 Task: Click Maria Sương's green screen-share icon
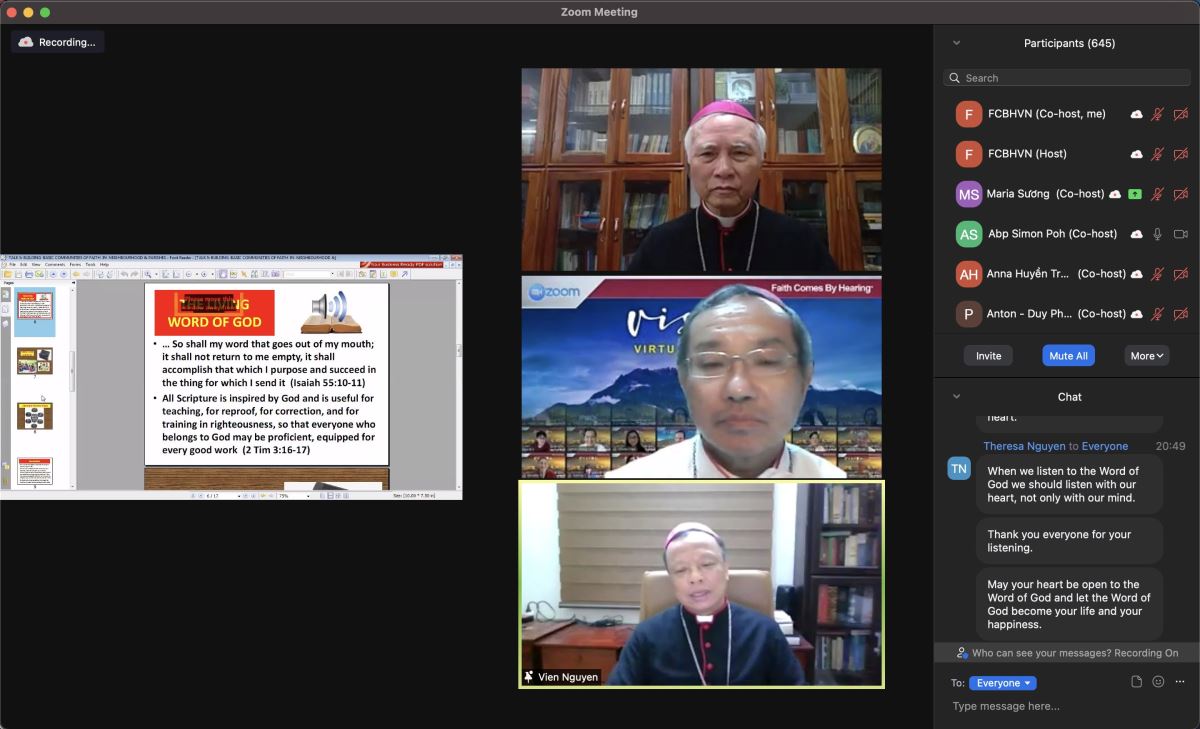coord(1135,194)
